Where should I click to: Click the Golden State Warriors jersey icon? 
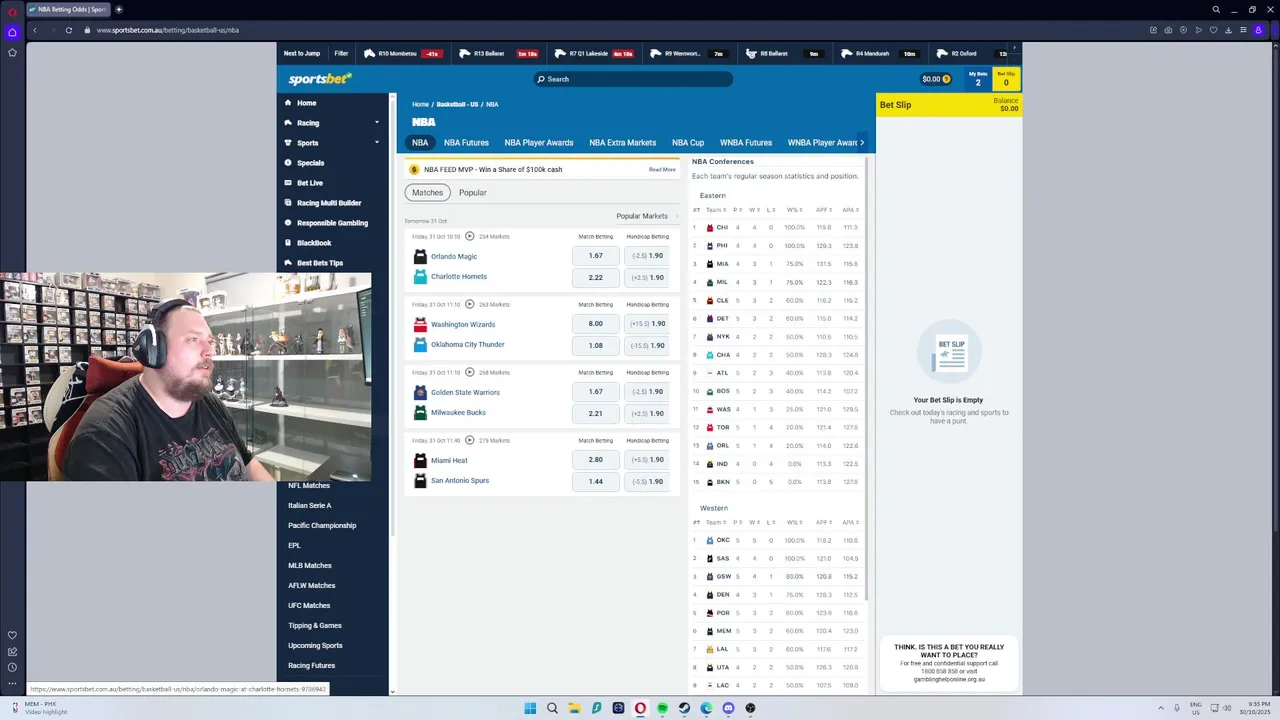click(x=420, y=392)
